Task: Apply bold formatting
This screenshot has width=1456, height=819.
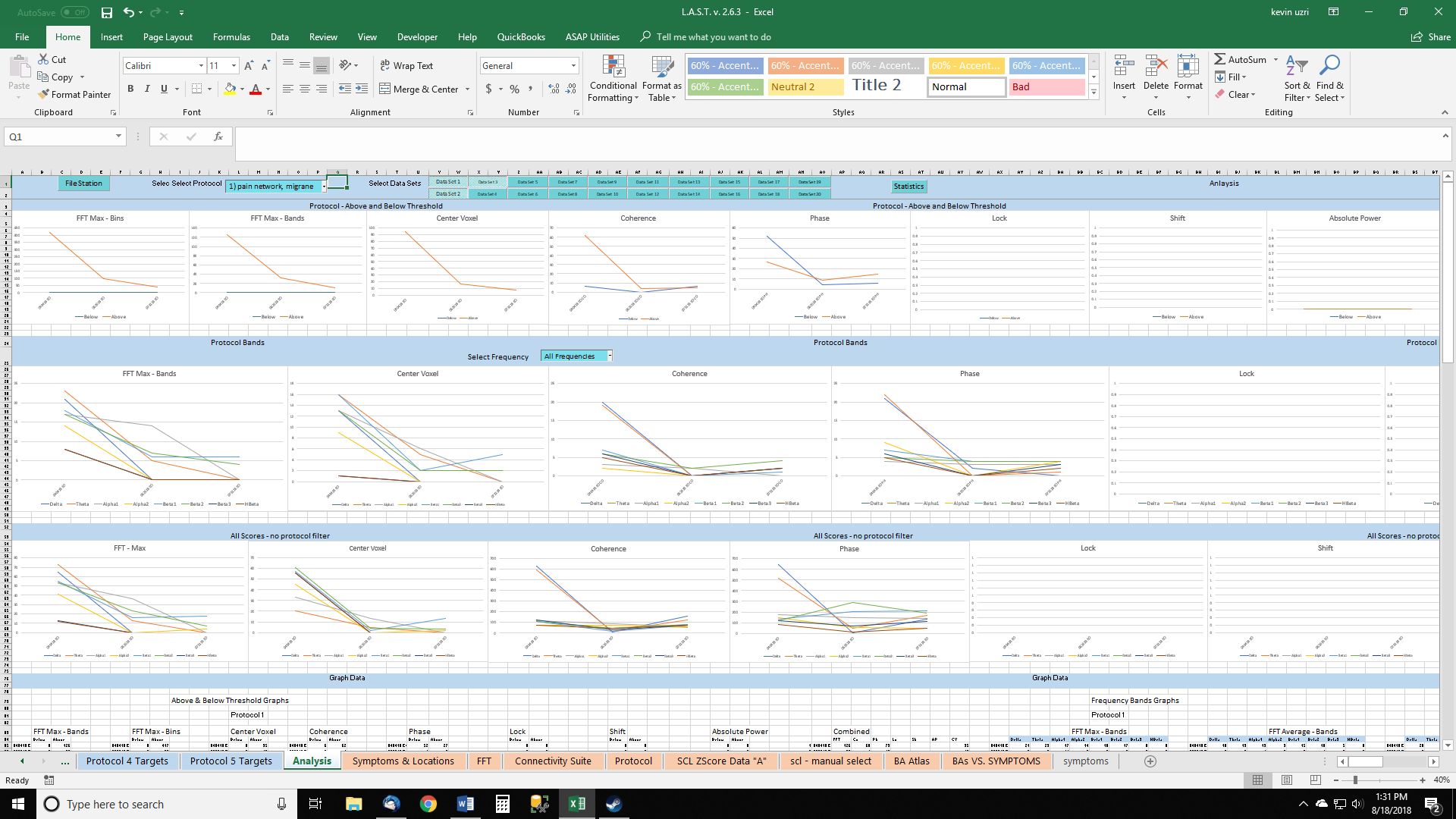Action: pyautogui.click(x=129, y=89)
